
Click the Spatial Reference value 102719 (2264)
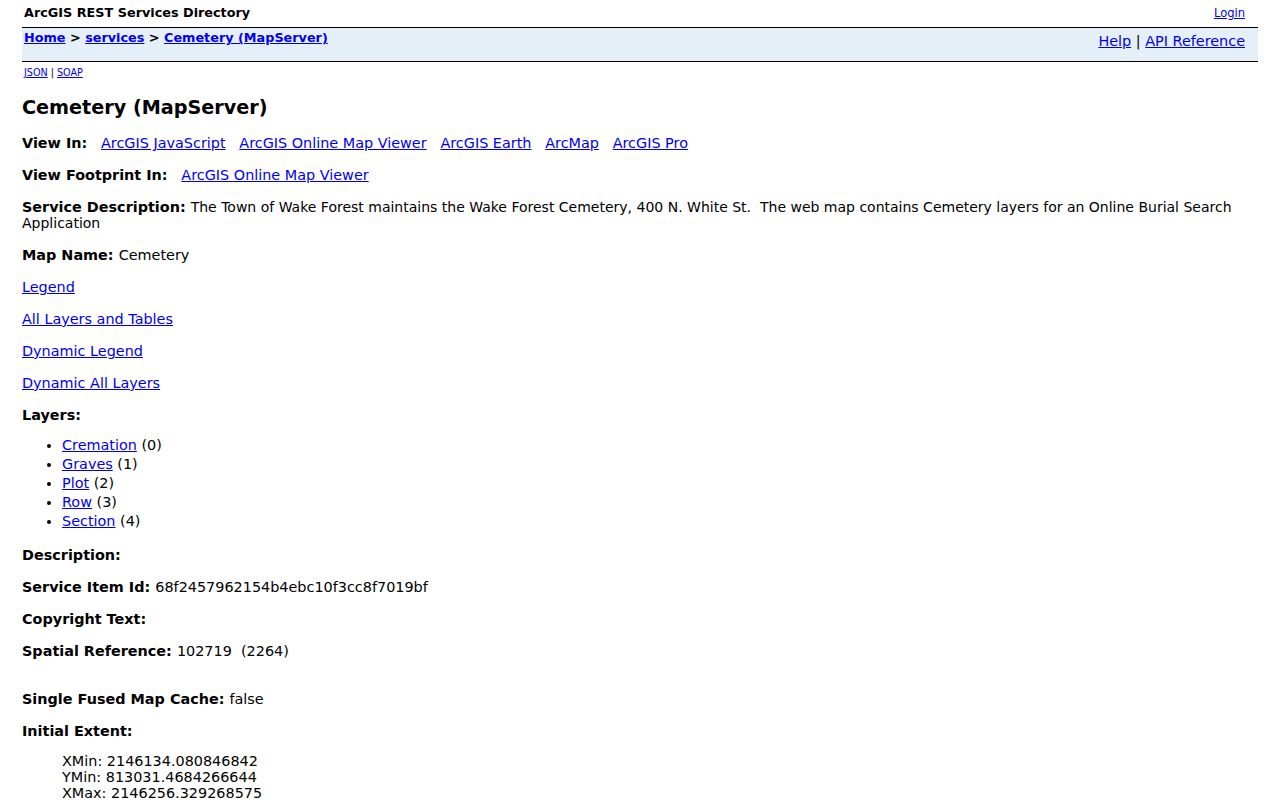[233, 651]
